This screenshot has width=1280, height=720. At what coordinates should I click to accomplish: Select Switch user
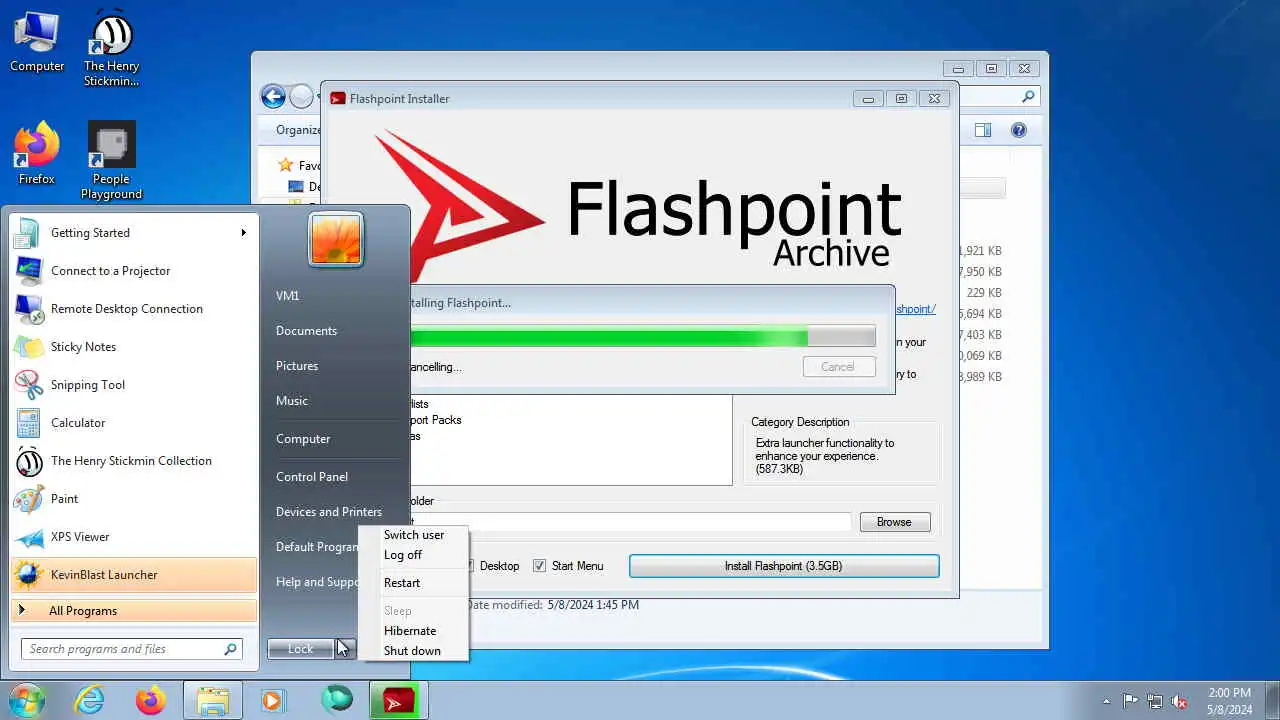(413, 535)
